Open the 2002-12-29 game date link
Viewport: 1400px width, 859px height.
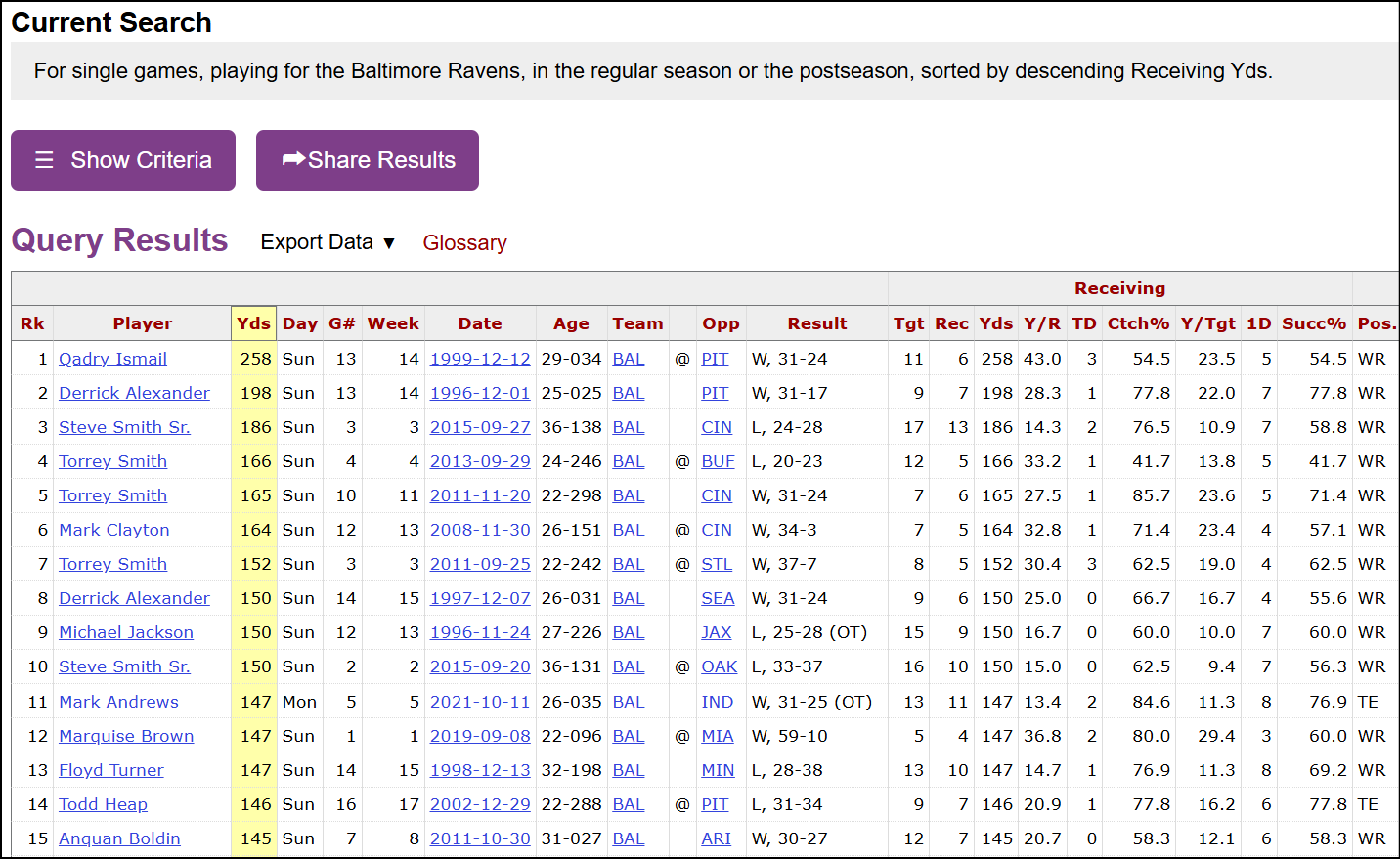480,804
